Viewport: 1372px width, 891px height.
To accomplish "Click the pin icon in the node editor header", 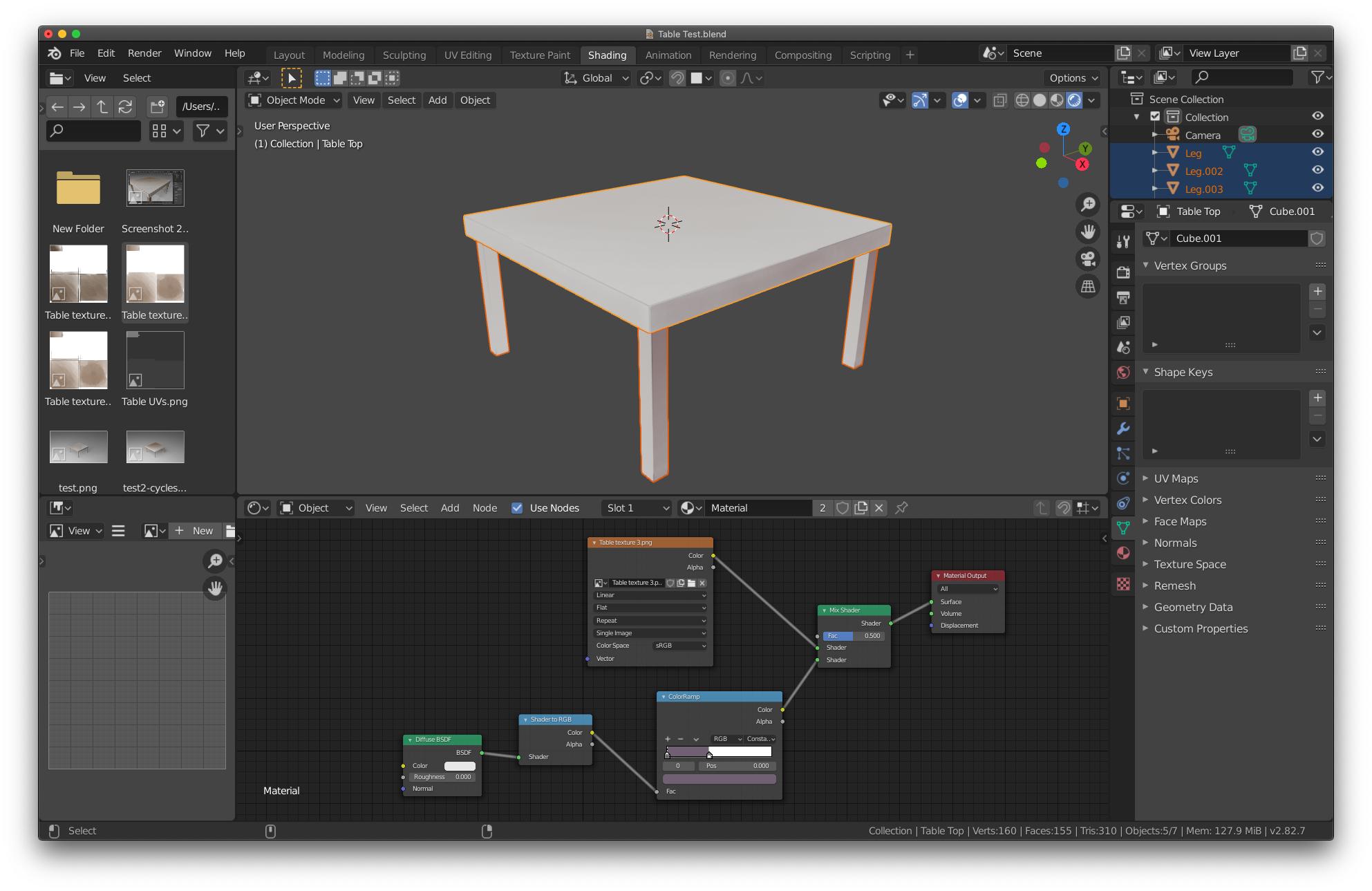I will (x=901, y=508).
